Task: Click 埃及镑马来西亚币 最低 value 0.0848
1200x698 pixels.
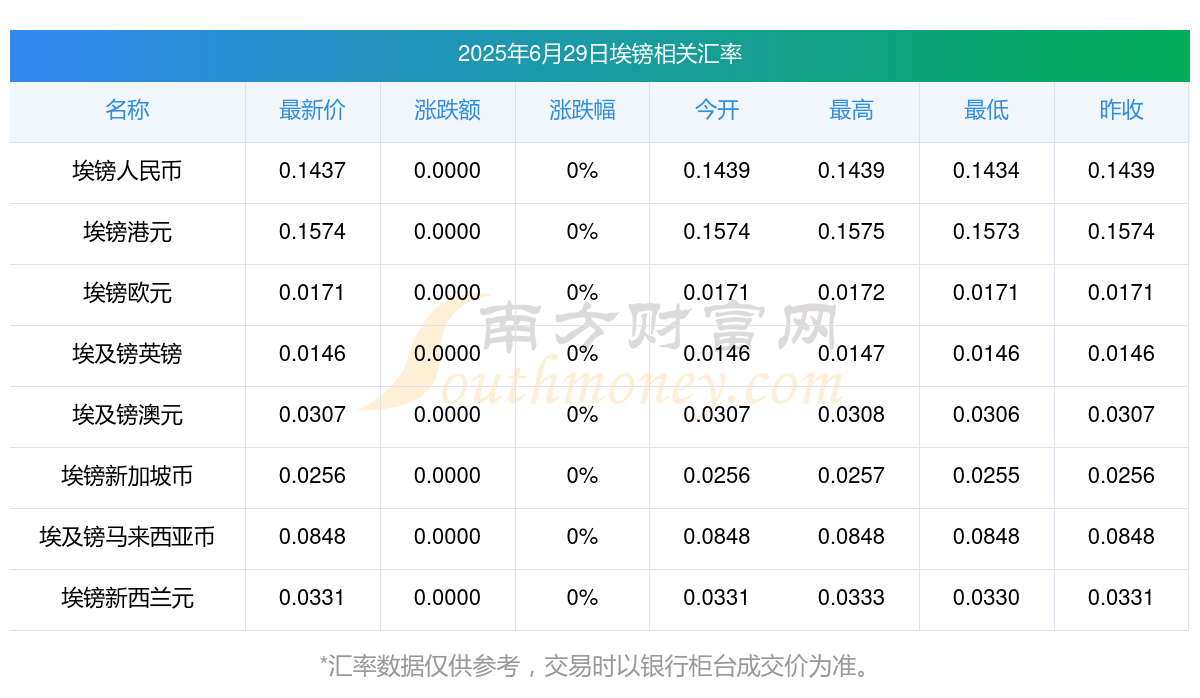Action: click(x=986, y=537)
